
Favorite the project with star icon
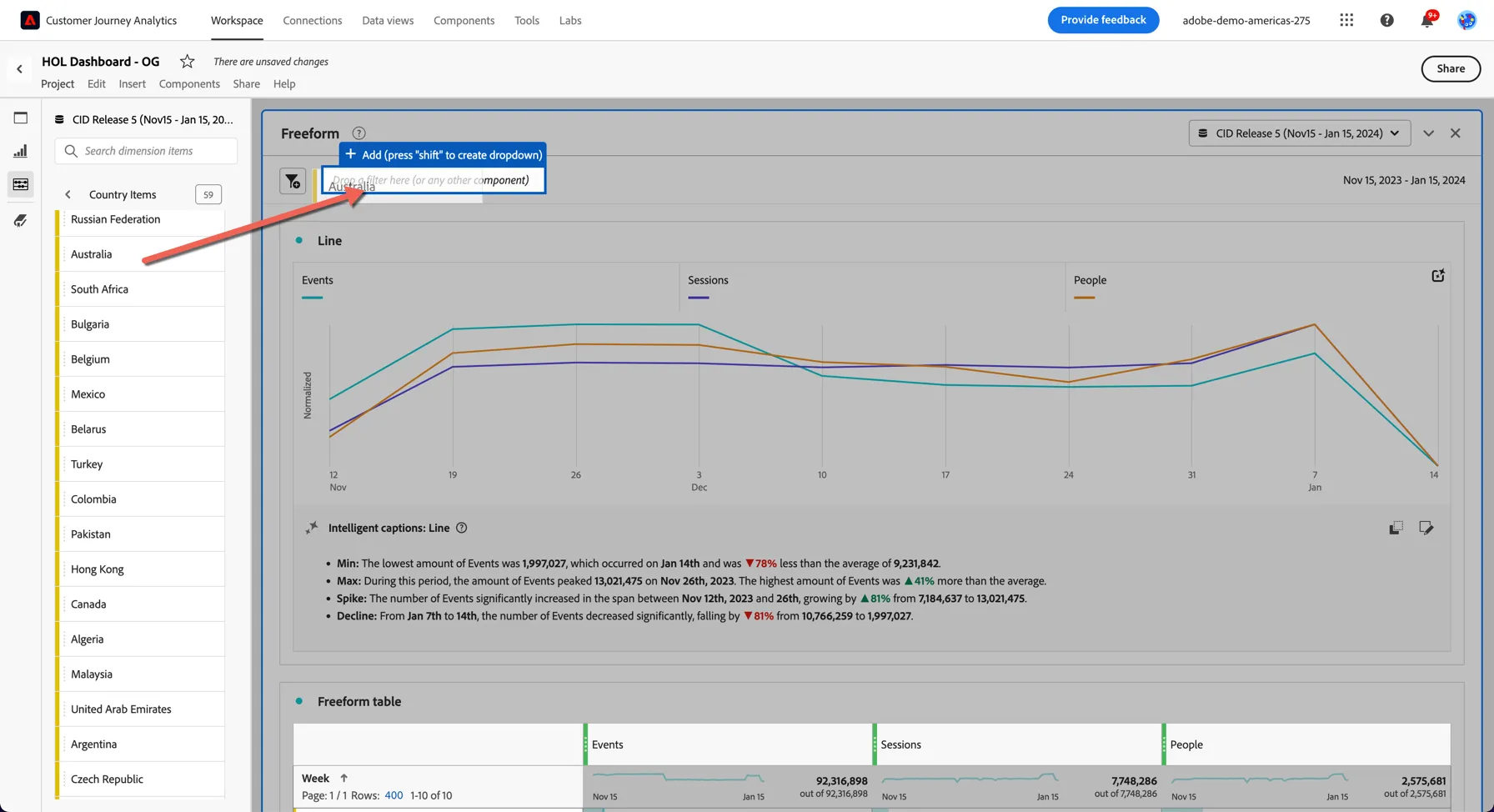coord(188,61)
